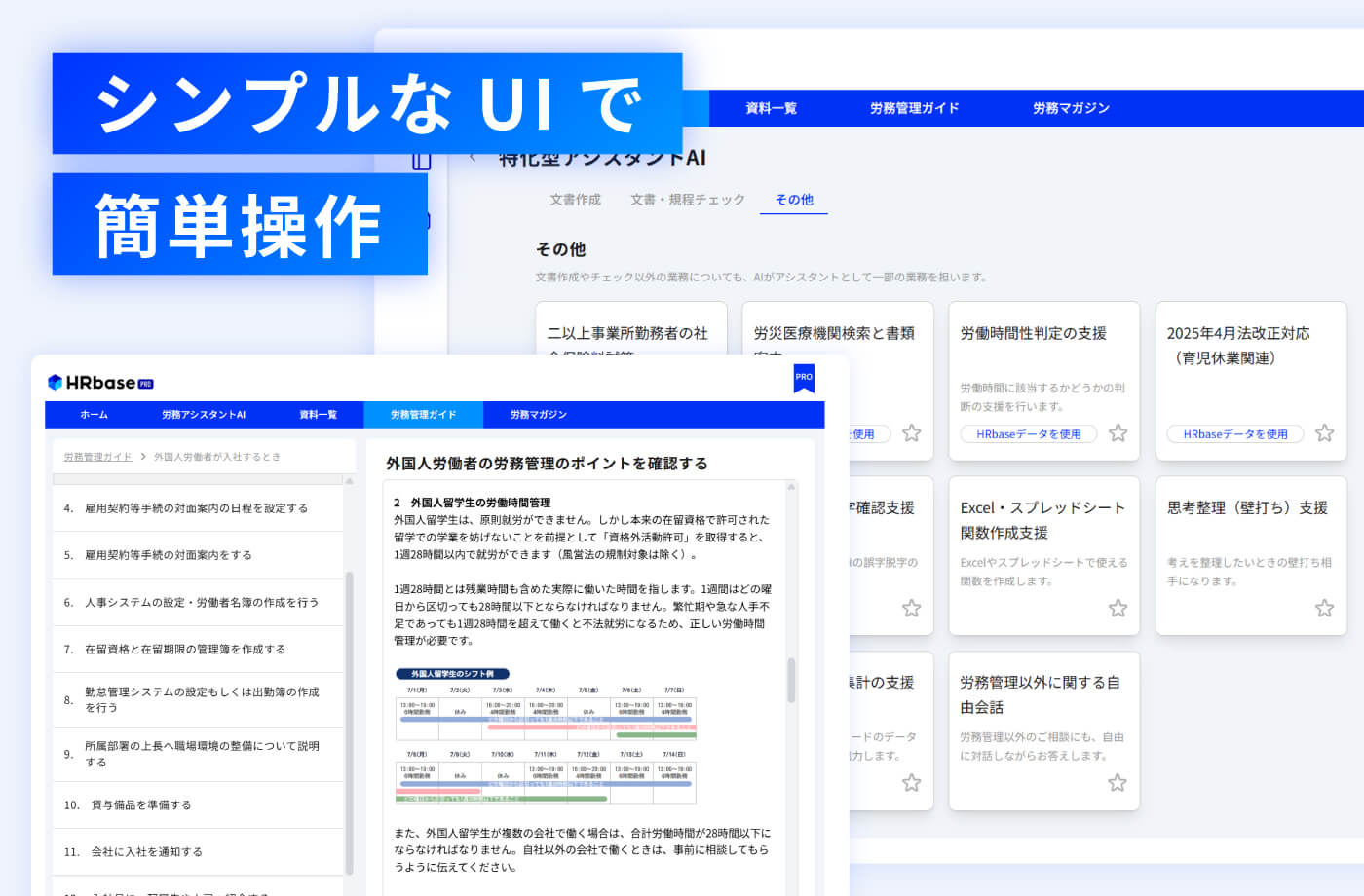The width and height of the screenshot is (1364, 896).
Task: Toggle the star below the 確認支援 card text
Action: pyautogui.click(x=911, y=609)
